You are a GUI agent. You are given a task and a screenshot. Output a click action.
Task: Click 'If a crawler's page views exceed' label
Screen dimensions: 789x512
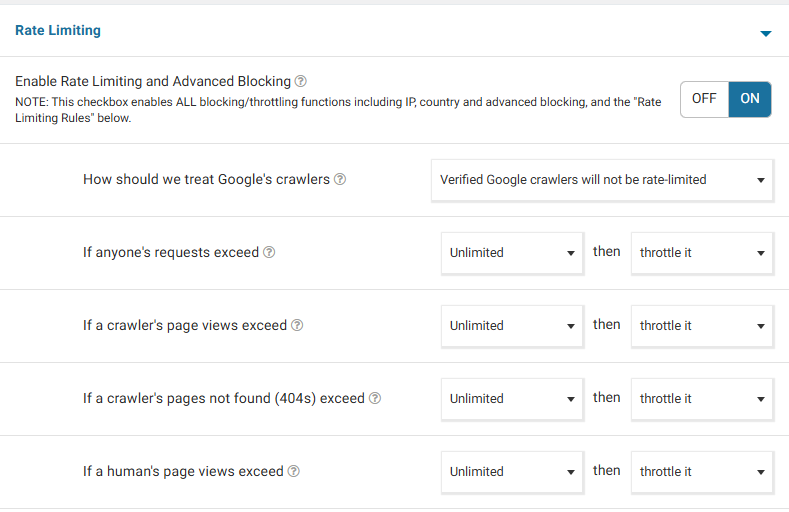[x=185, y=325]
